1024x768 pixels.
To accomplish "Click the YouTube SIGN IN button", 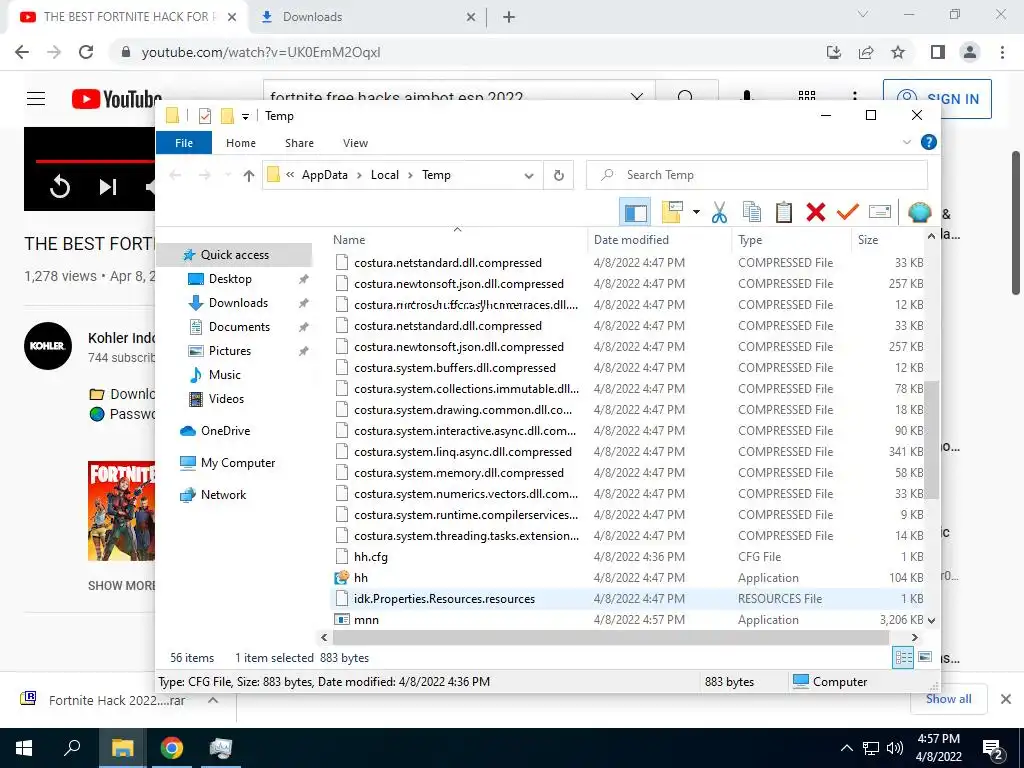I will 937,99.
